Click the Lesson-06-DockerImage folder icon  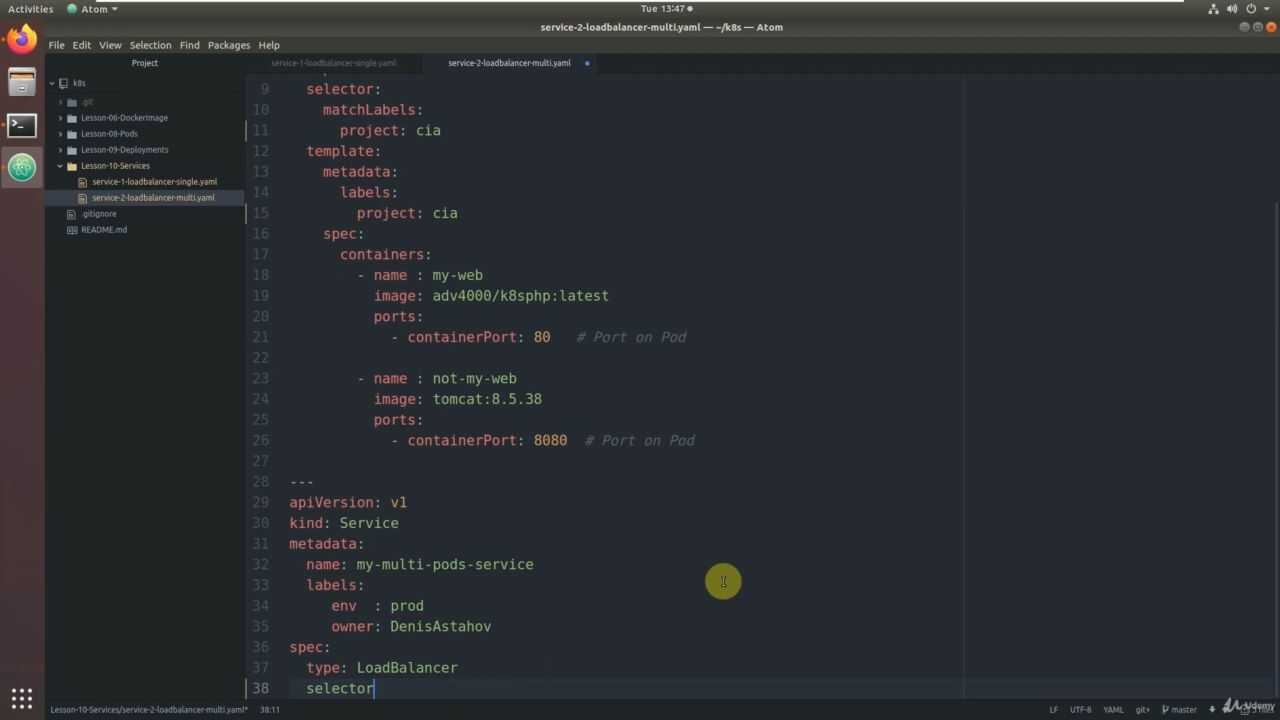(x=72, y=118)
